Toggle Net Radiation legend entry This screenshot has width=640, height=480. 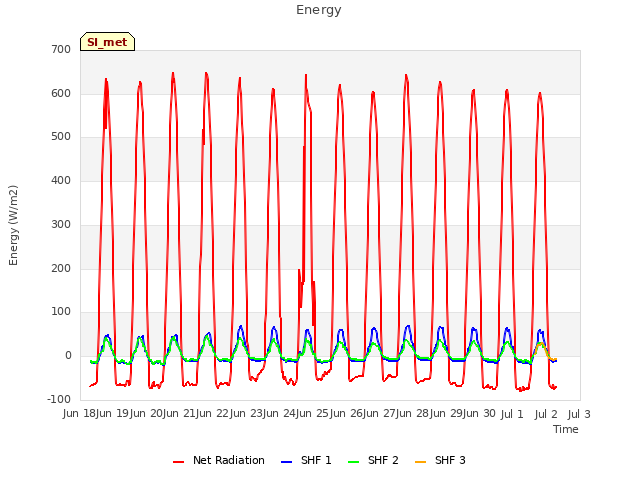pos(219,460)
